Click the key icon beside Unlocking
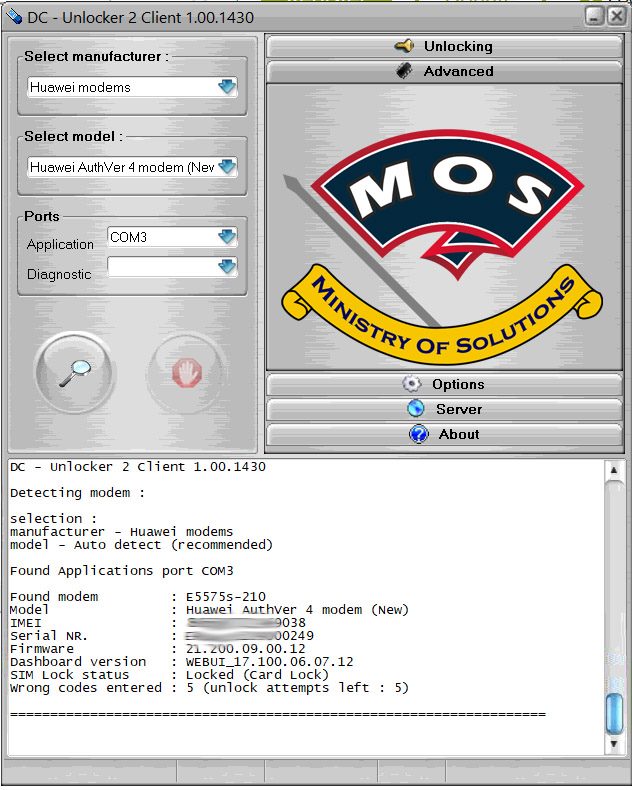Screen dimensions: 632x790 404,46
